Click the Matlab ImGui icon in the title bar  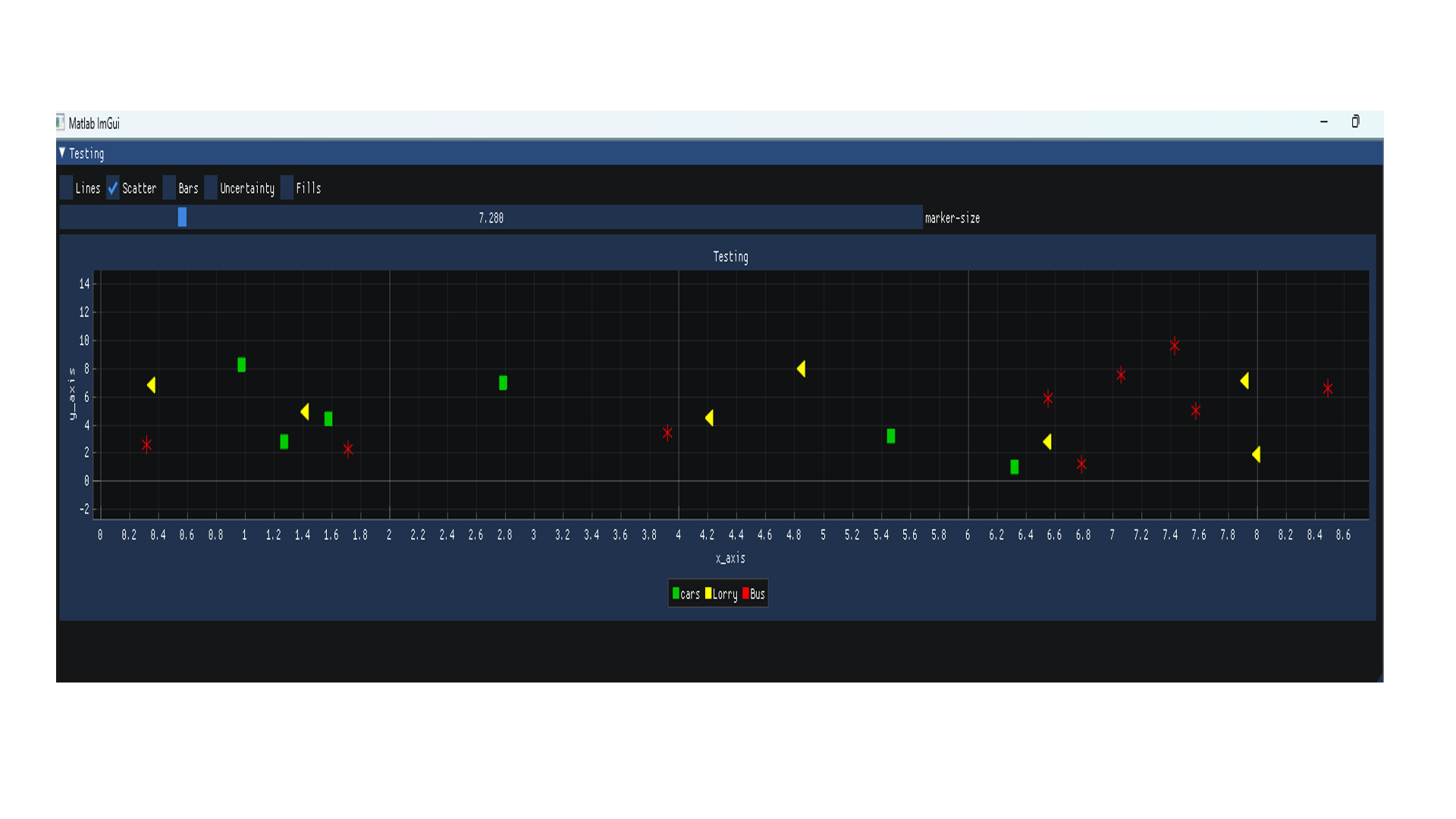tap(61, 123)
